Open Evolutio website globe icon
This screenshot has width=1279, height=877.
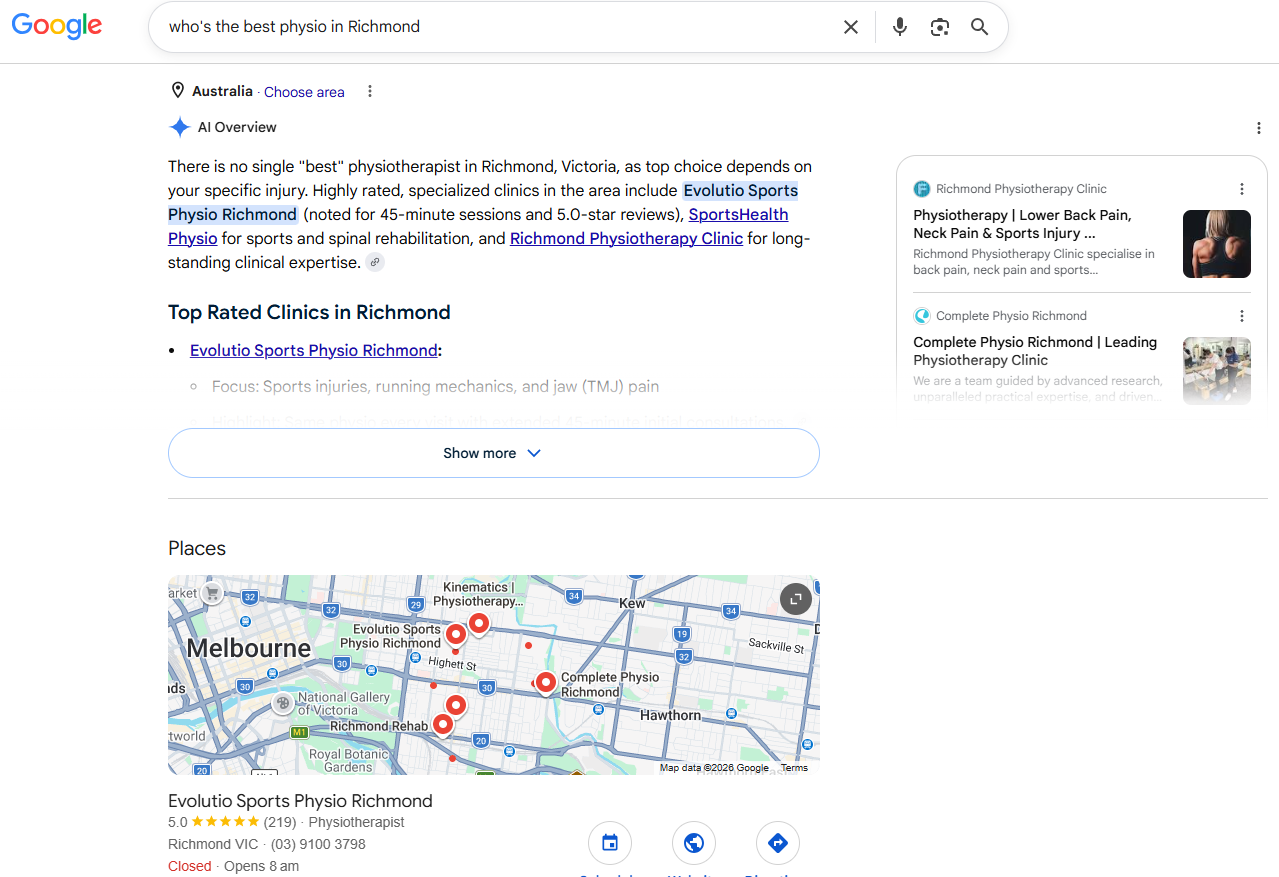tap(694, 843)
